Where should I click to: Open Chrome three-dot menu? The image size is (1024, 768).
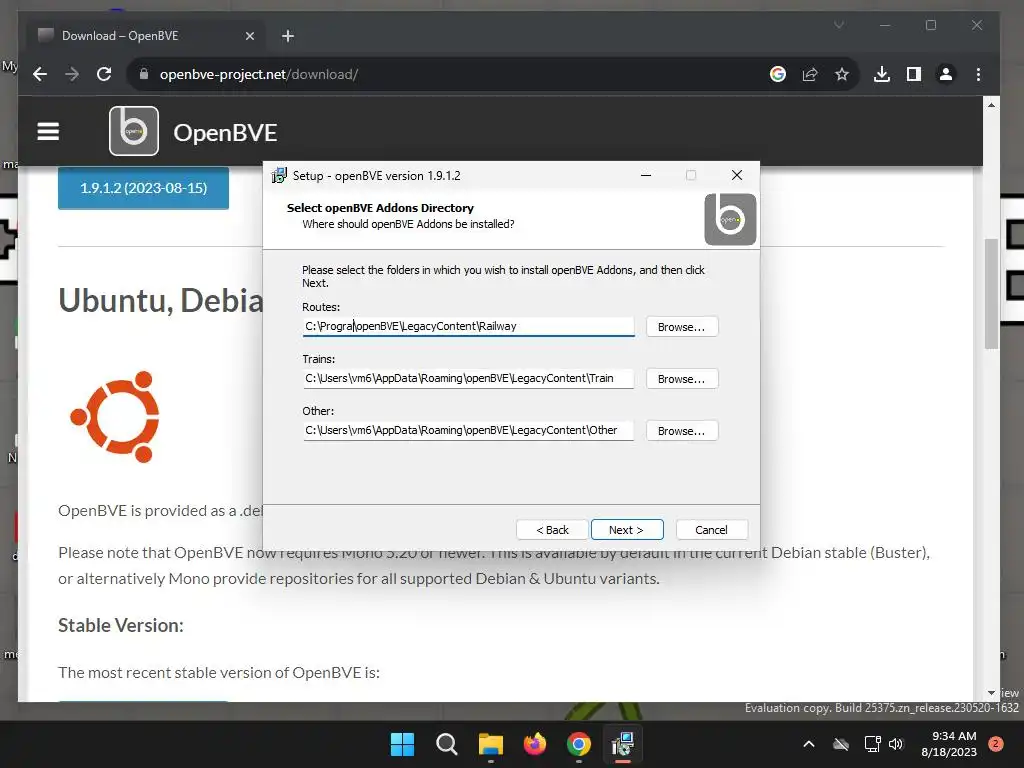[x=978, y=74]
